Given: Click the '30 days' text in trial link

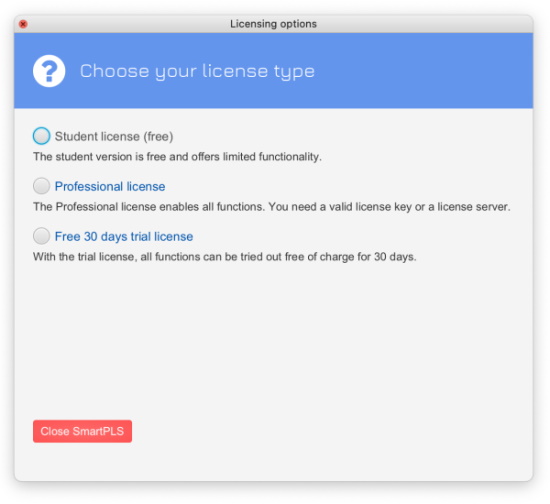Looking at the screenshot, I should coord(103,236).
